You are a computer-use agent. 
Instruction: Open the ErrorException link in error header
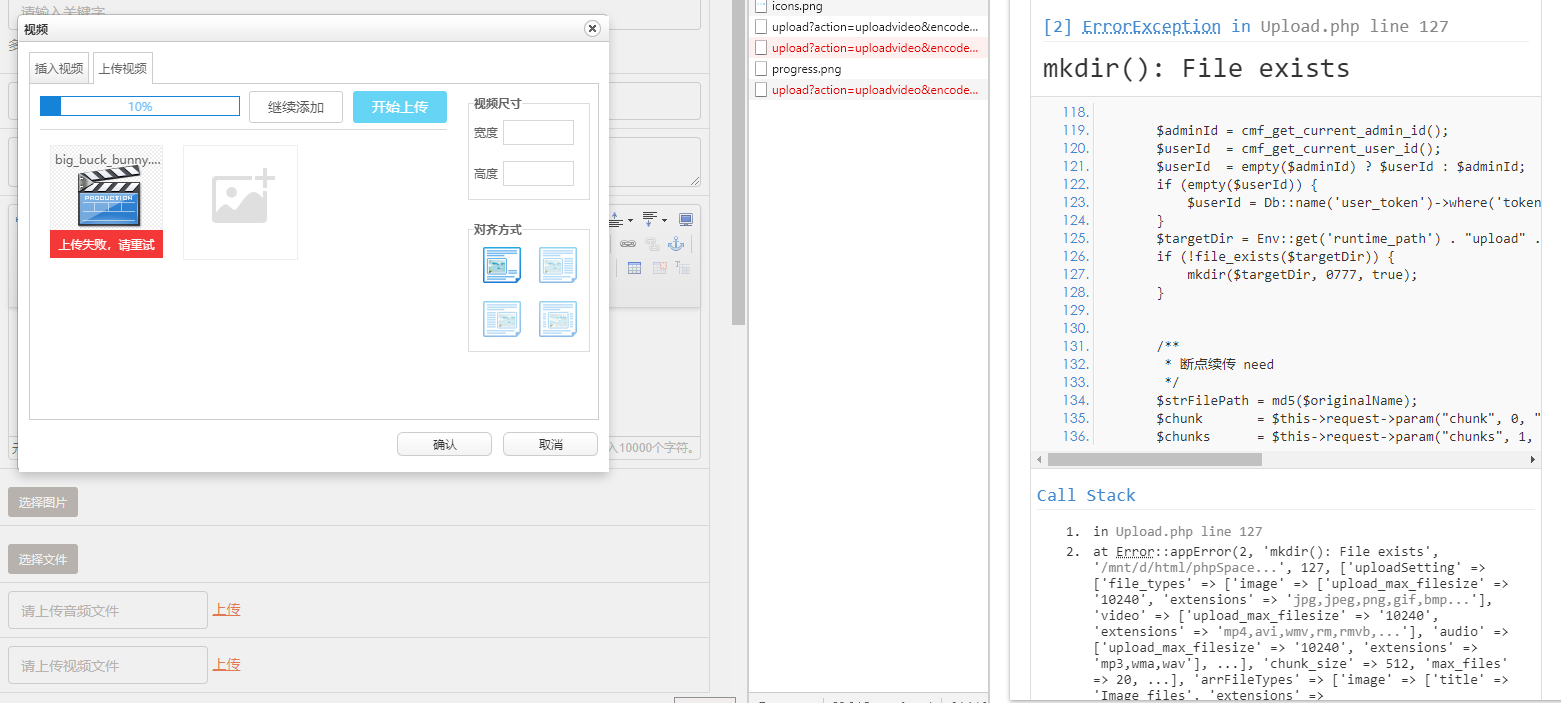[x=1151, y=27]
